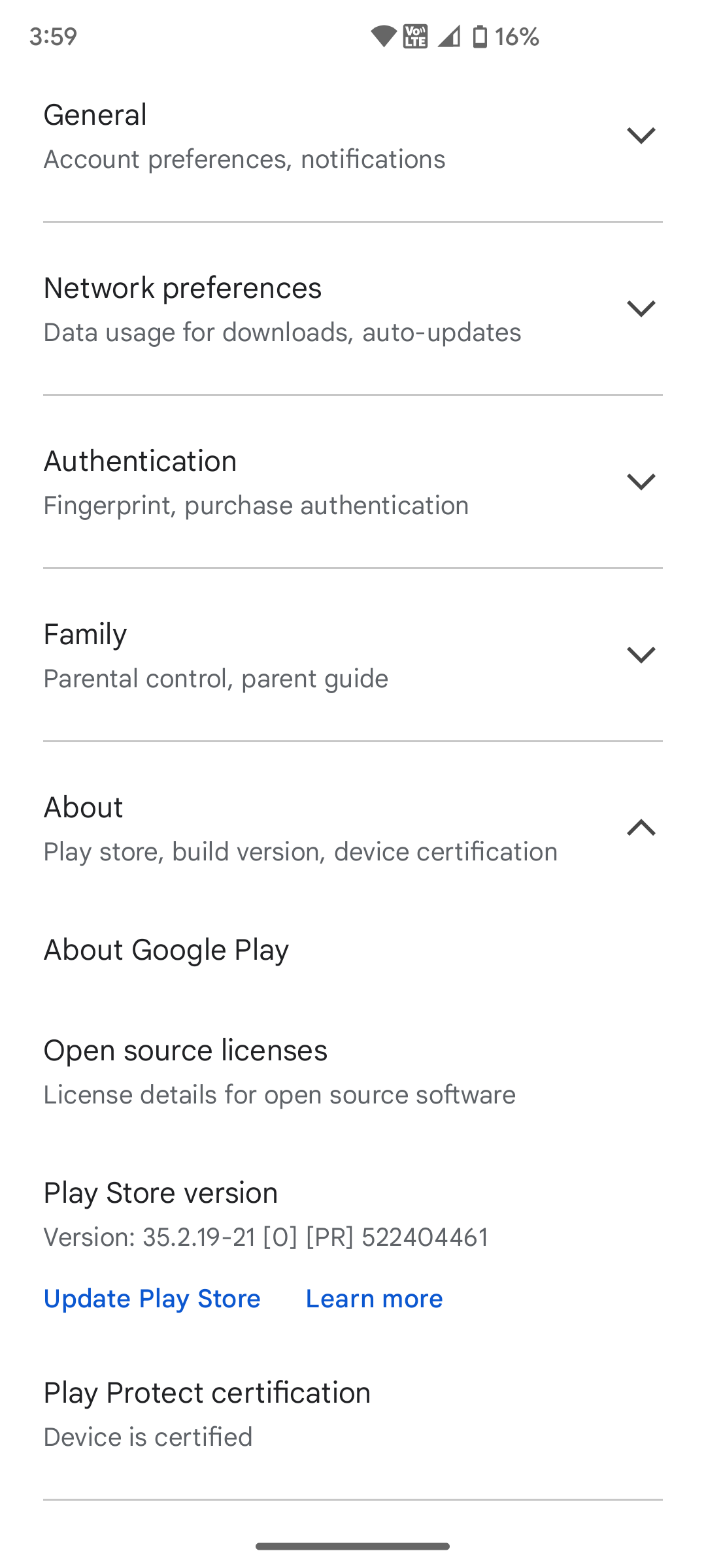Screen dimensions: 706x1568
Task: Tap the VoLTE status icon
Action: point(415,37)
